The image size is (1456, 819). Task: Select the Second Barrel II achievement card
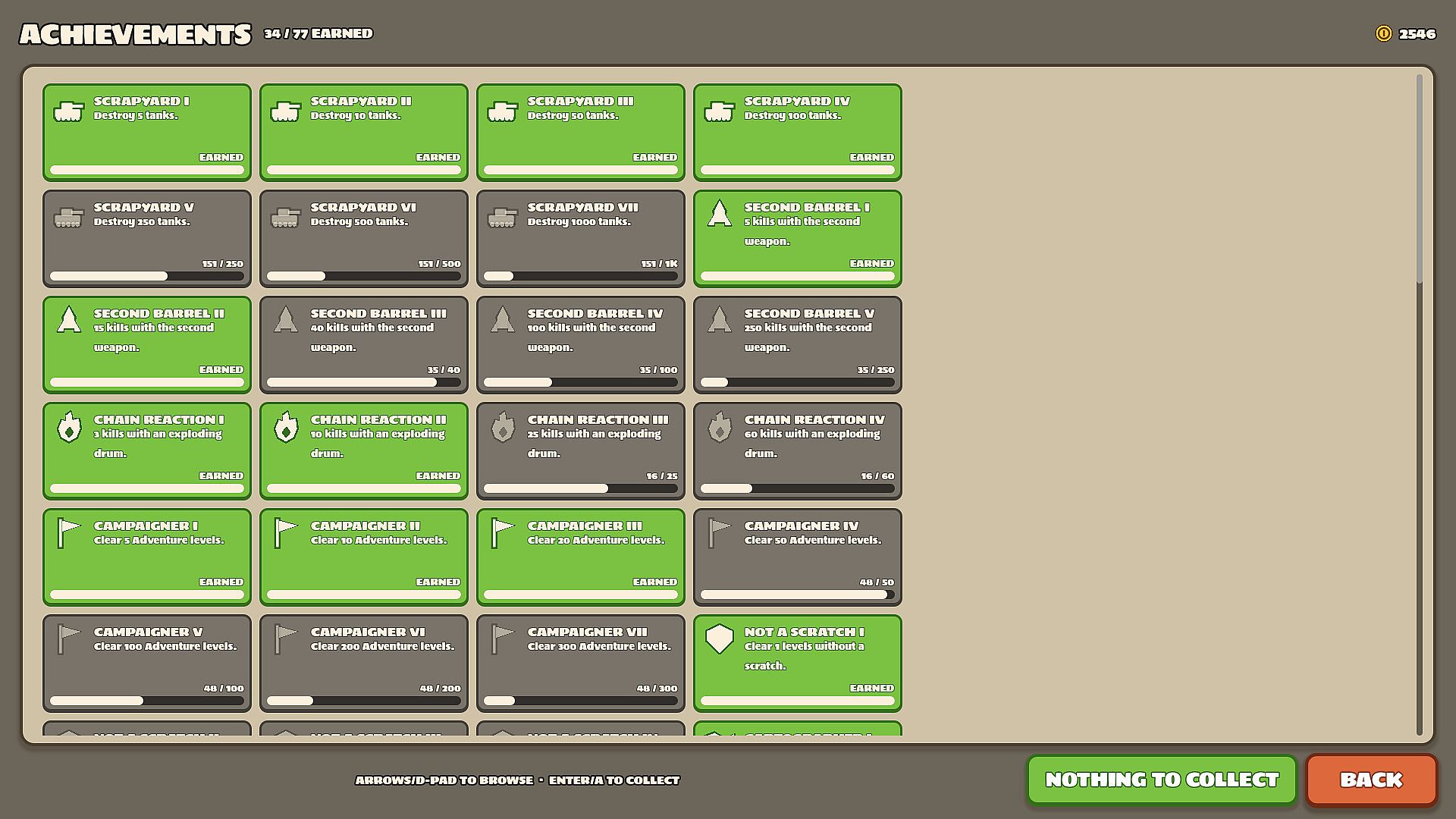tap(146, 345)
